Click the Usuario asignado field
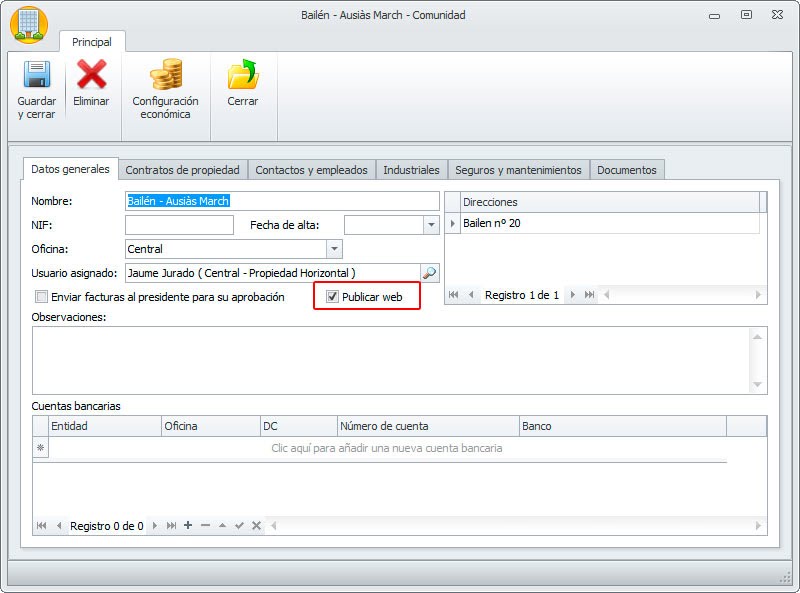Screen dimensions: 800x593 273,273
